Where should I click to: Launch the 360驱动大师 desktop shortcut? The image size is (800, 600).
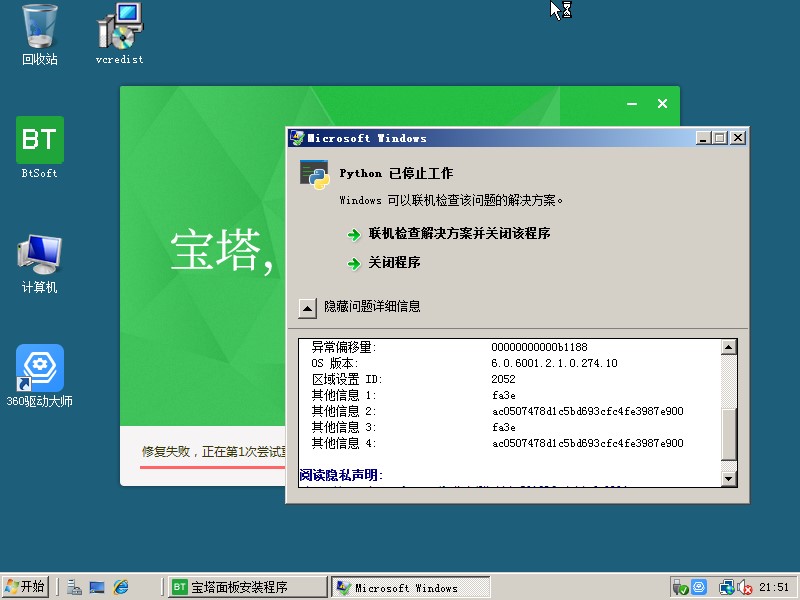point(40,376)
